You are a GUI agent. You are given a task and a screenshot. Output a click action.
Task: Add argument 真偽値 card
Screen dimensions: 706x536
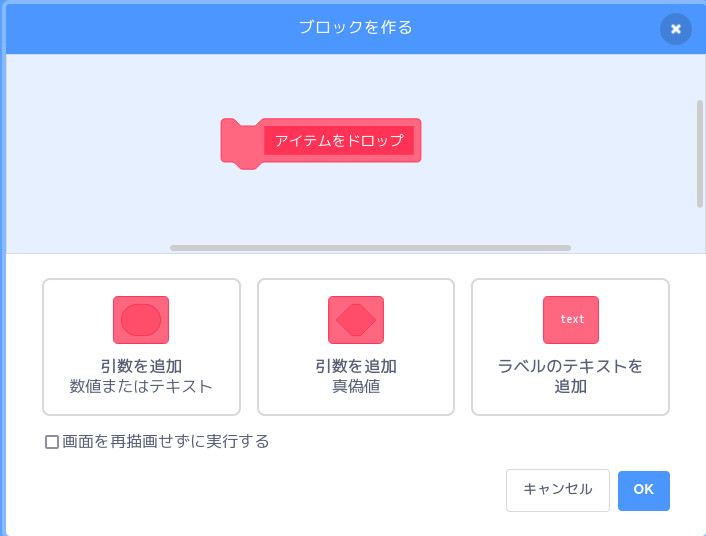tap(356, 347)
